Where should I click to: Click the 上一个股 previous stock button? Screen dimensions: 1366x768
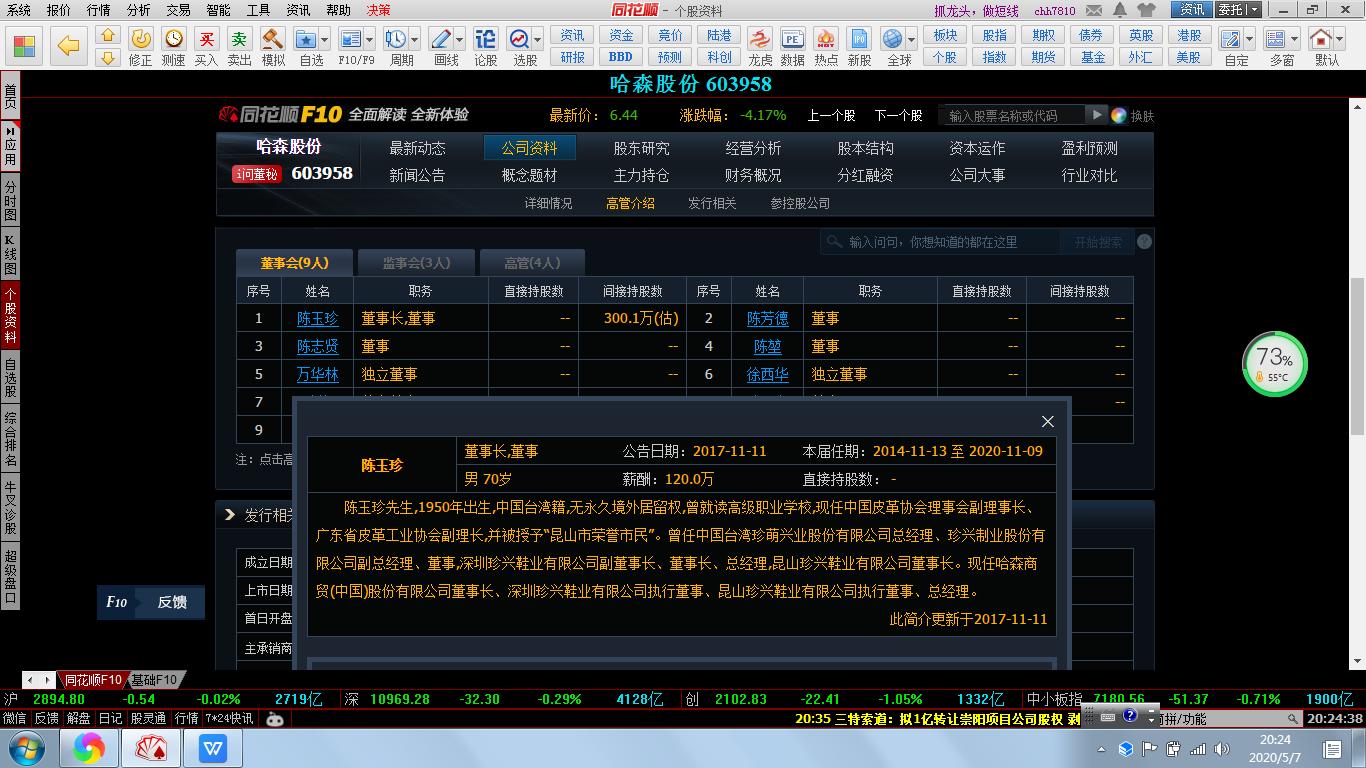(831, 115)
